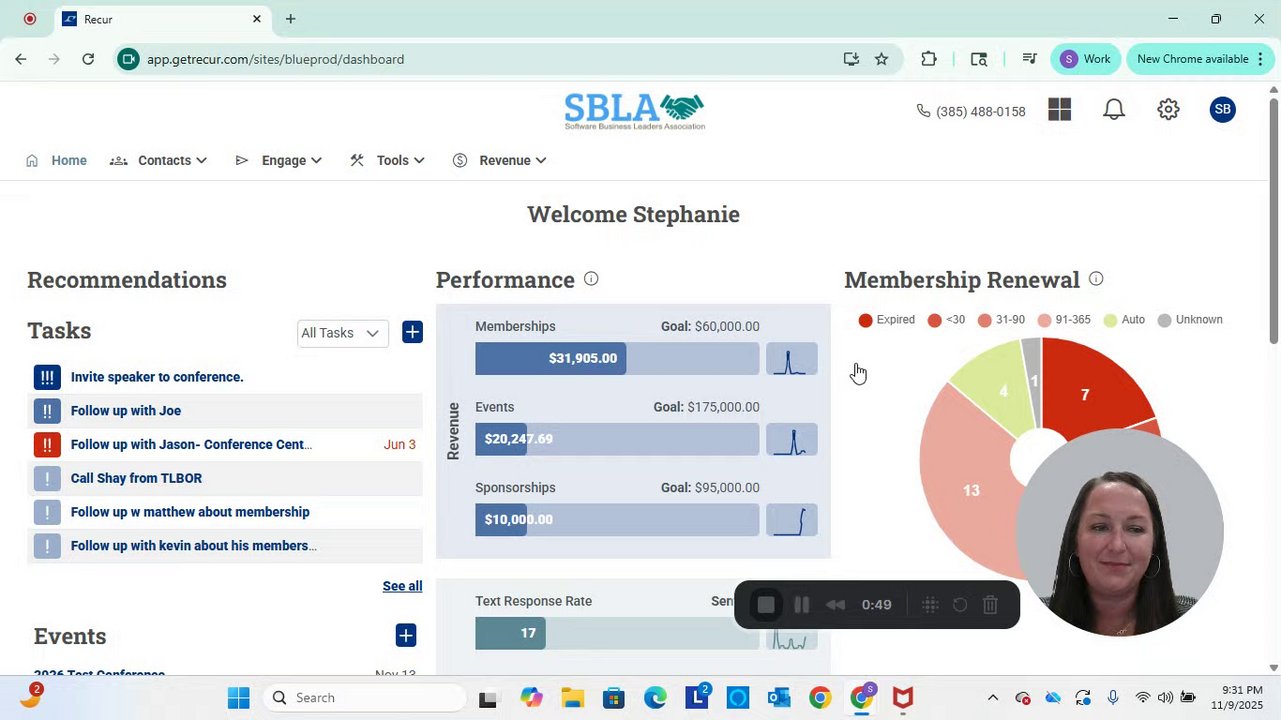Open the Call Shay from TLBOR task
1281x720 pixels.
[x=136, y=478]
